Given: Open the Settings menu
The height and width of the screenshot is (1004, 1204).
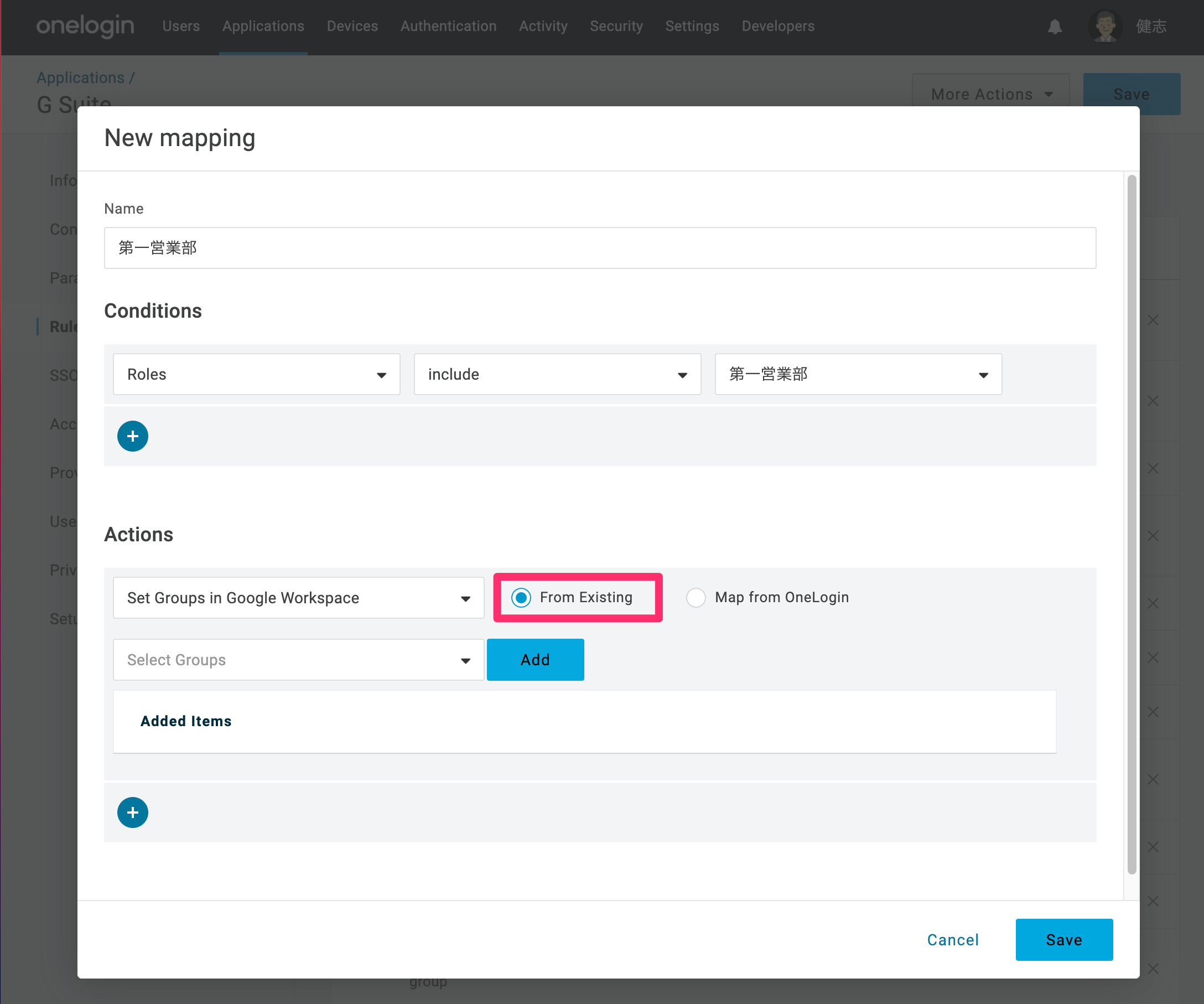Looking at the screenshot, I should 692,27.
